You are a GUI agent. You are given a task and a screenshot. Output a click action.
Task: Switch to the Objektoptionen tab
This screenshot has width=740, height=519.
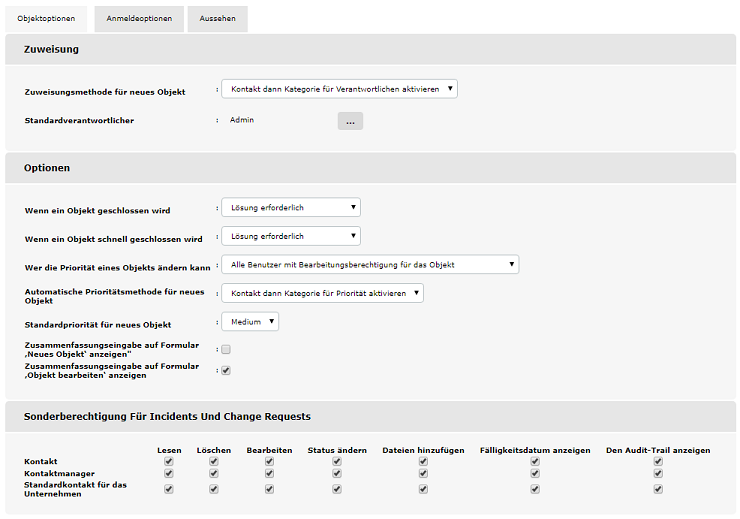46,19
